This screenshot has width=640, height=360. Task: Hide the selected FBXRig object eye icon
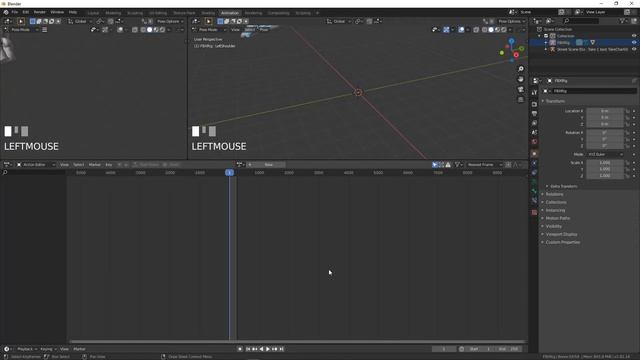tap(634, 42)
